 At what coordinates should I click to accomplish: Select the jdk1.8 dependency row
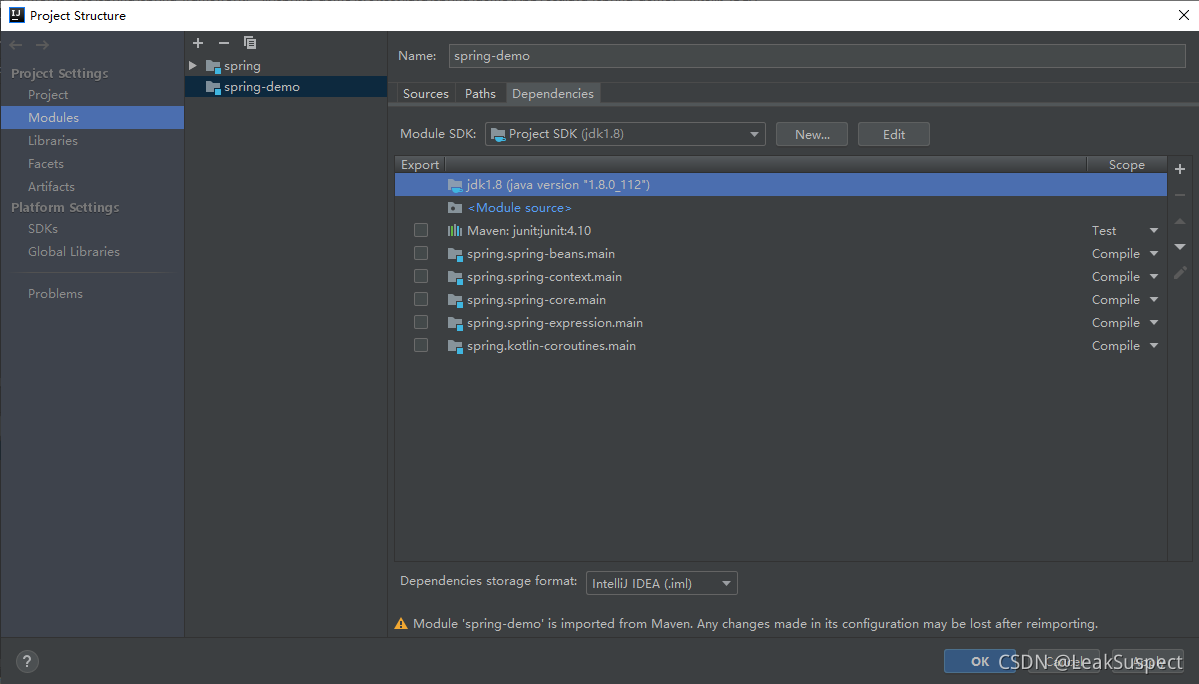coord(781,185)
